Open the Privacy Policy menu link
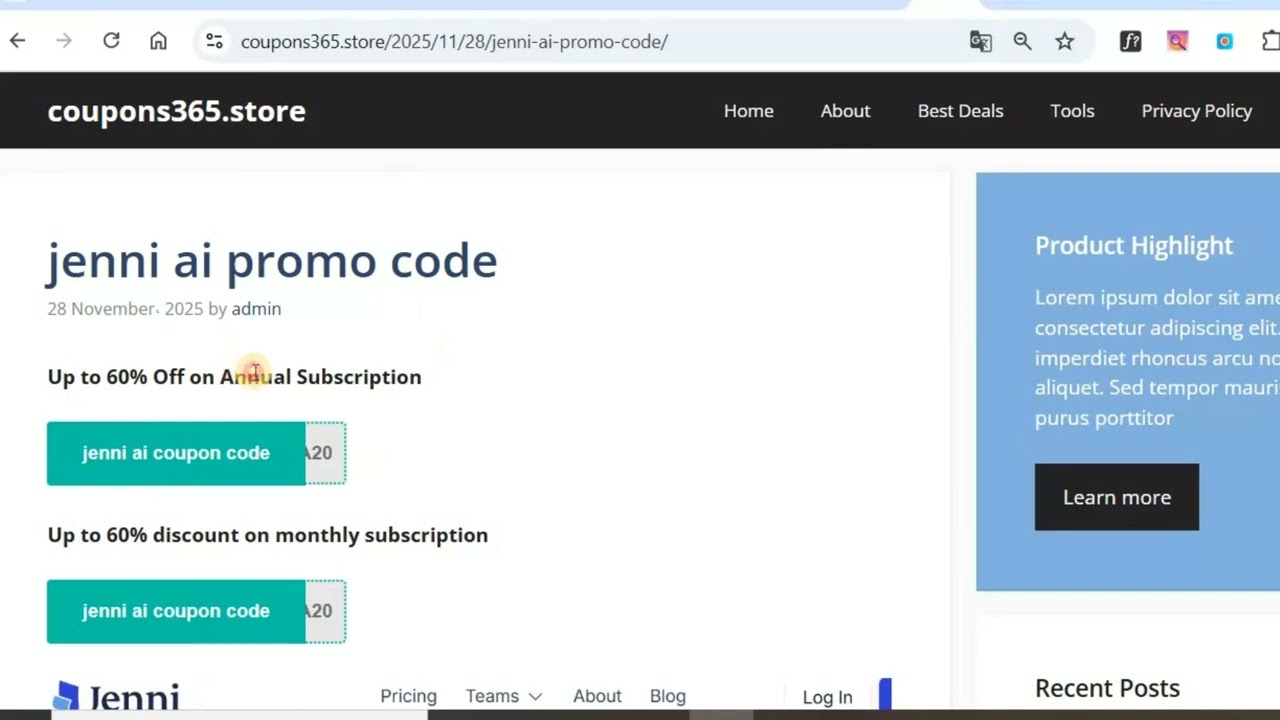Screen dimensions: 1280x720 click(1196, 111)
